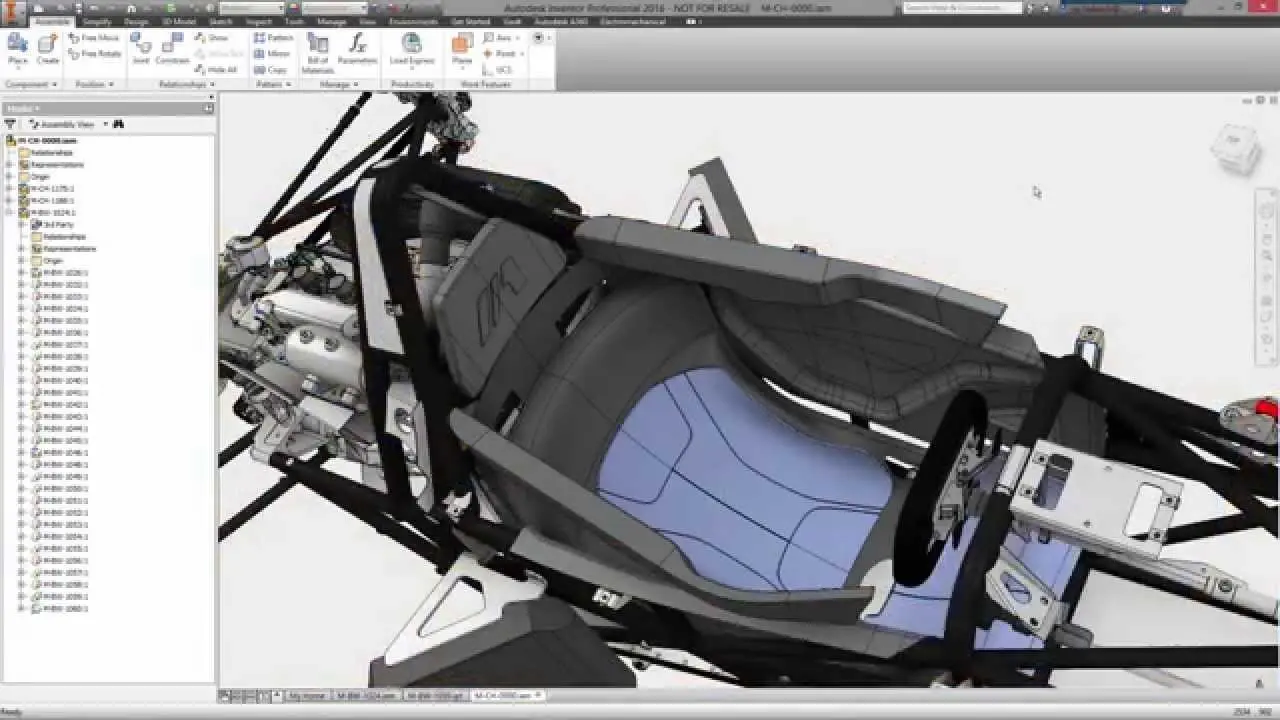The width and height of the screenshot is (1280, 720).
Task: Expand the Origin folder in browser
Action: pos(8,176)
